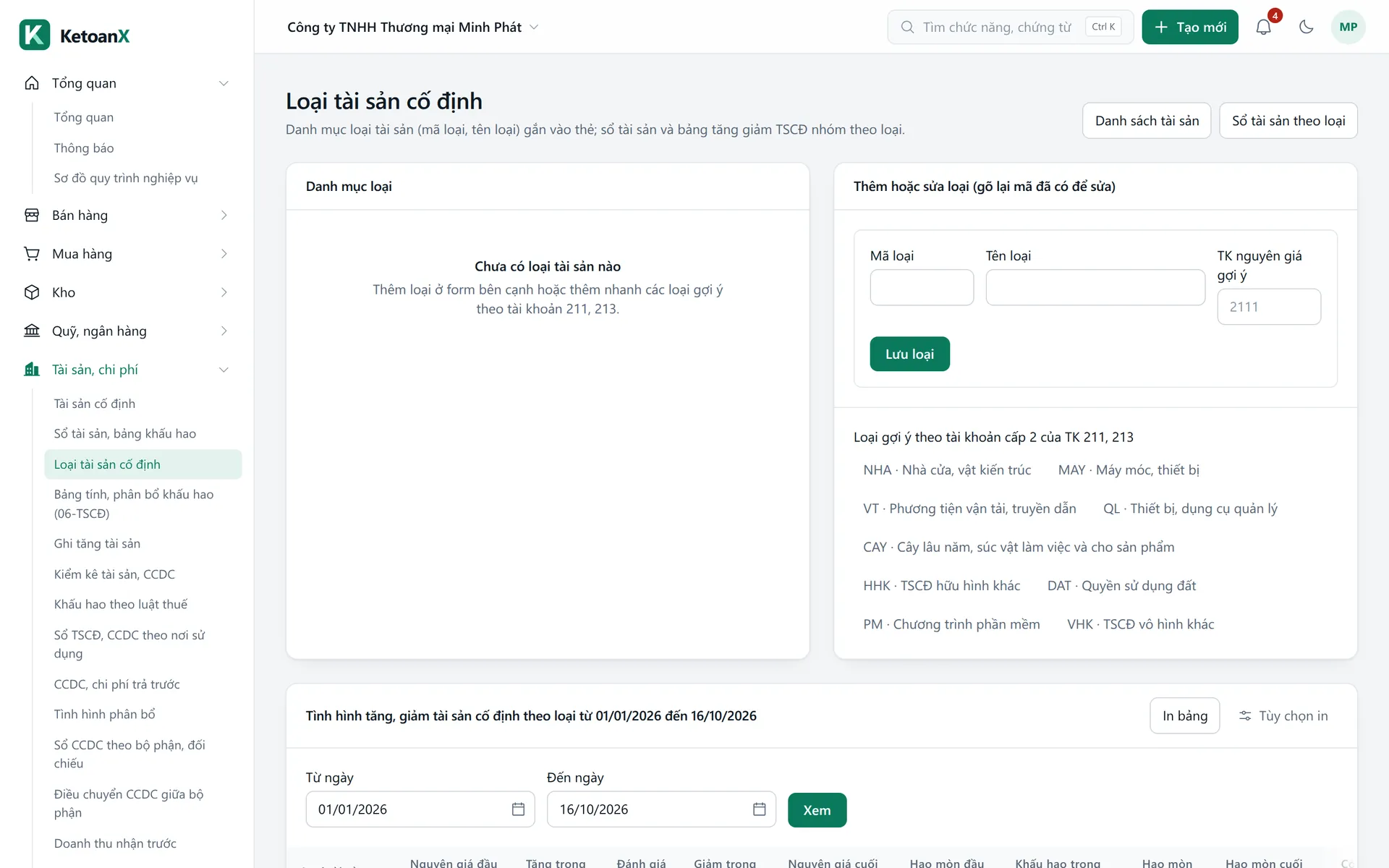Open the company selector dropdown
1389x868 pixels.
pyautogui.click(x=413, y=27)
